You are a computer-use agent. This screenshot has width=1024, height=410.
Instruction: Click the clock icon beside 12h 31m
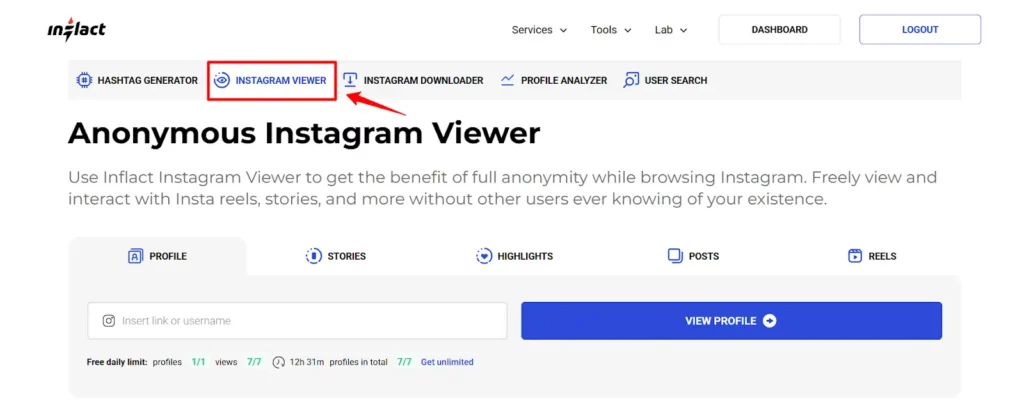[279, 362]
